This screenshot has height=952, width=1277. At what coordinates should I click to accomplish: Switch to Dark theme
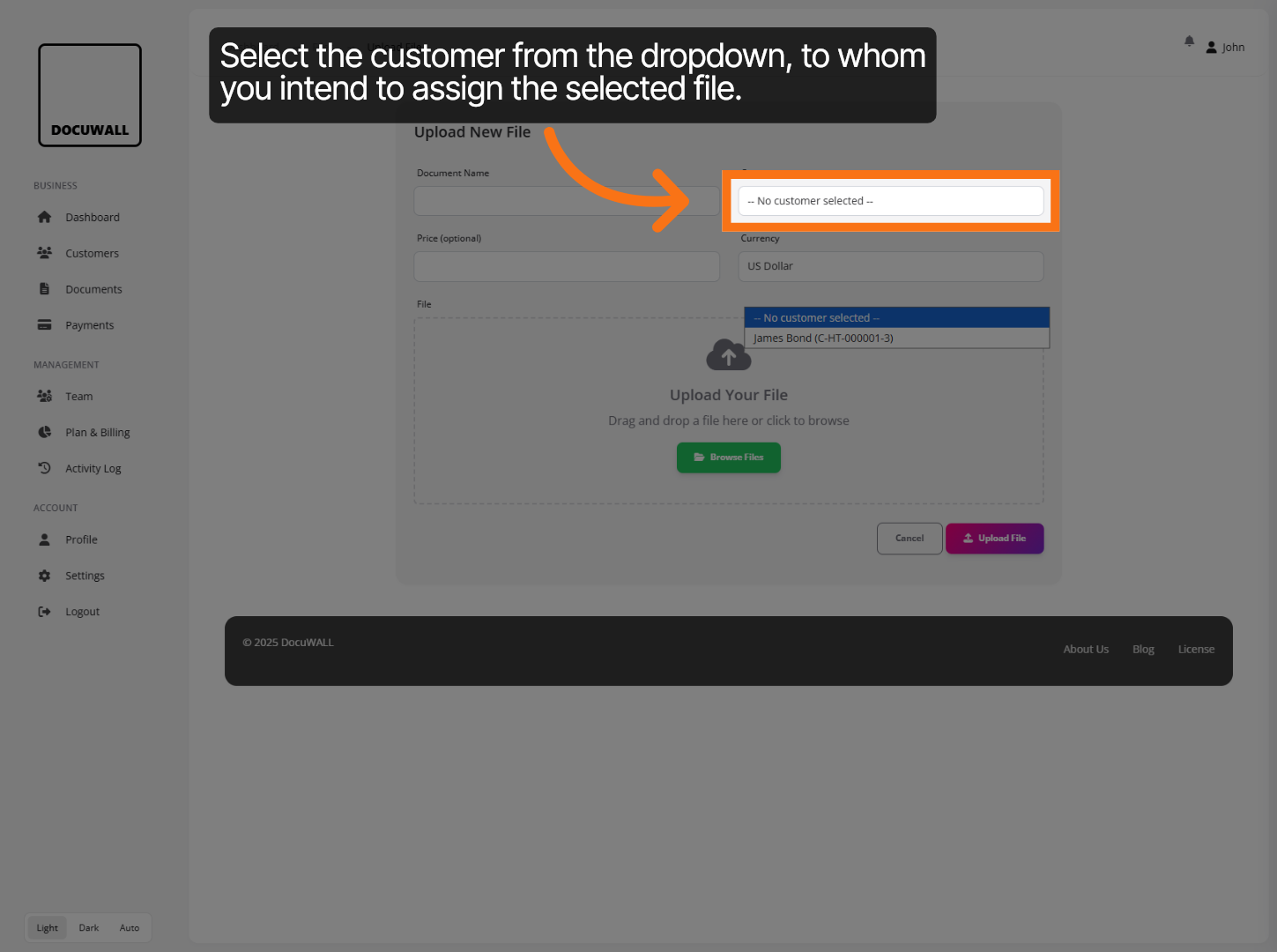pos(88,927)
